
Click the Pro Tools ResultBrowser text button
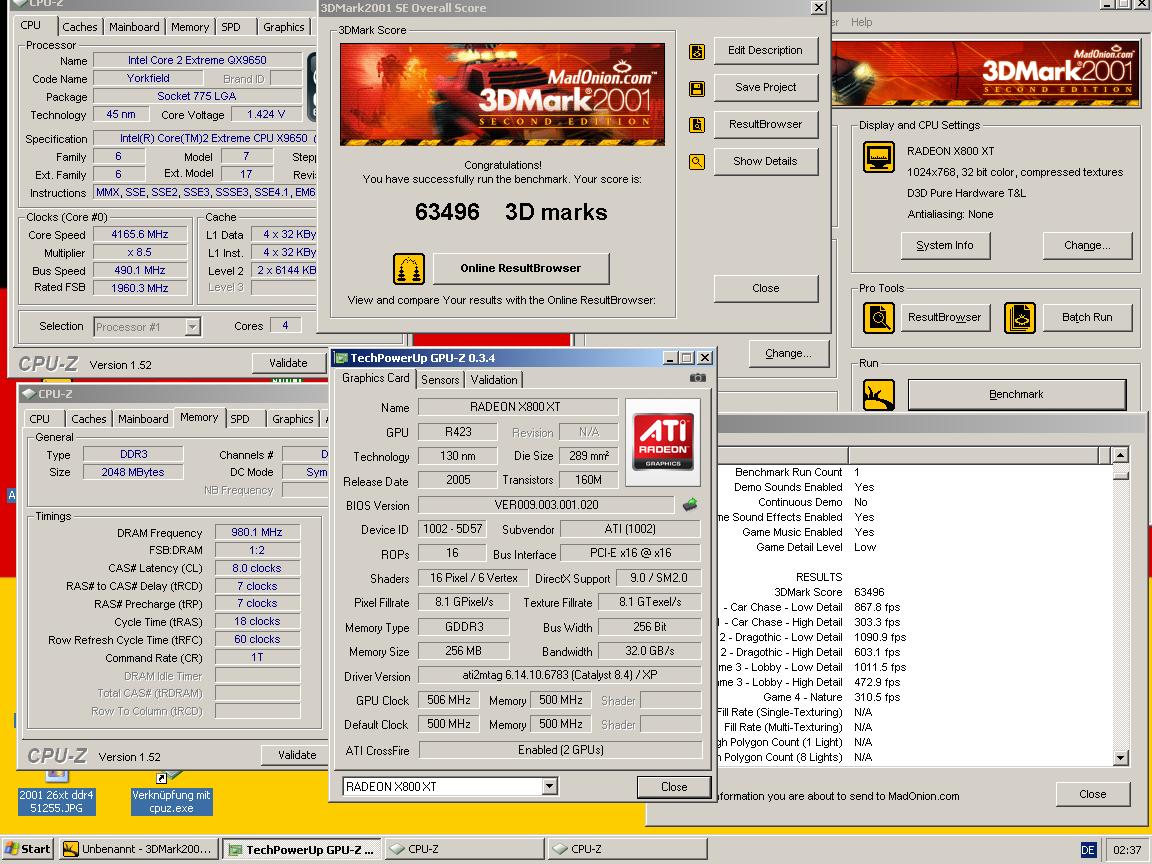pyautogui.click(x=944, y=317)
